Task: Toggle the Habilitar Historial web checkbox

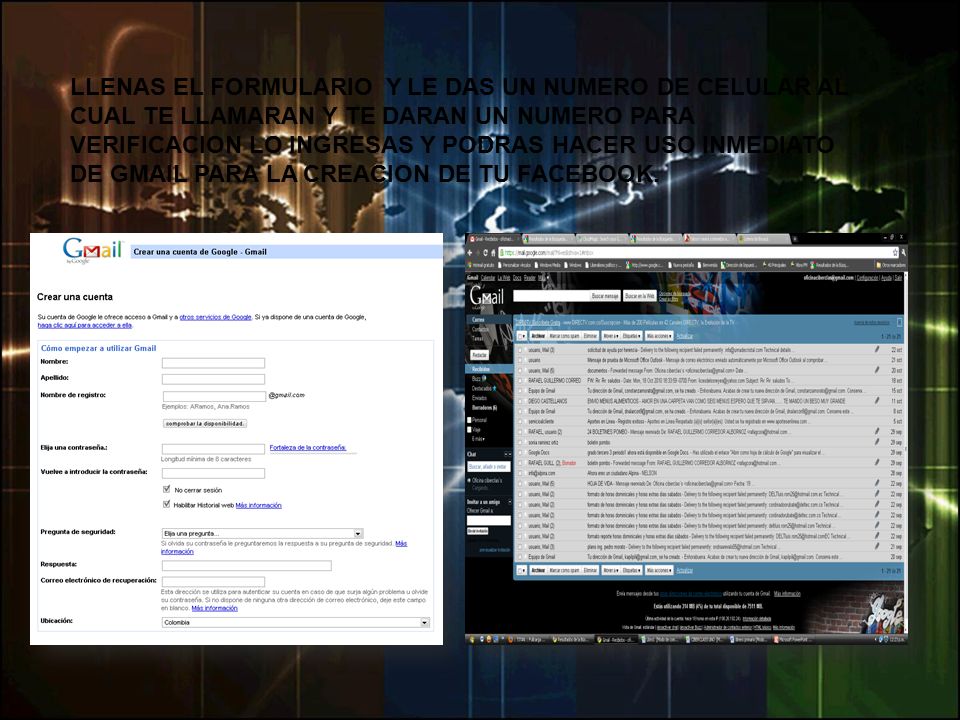Action: (166, 504)
